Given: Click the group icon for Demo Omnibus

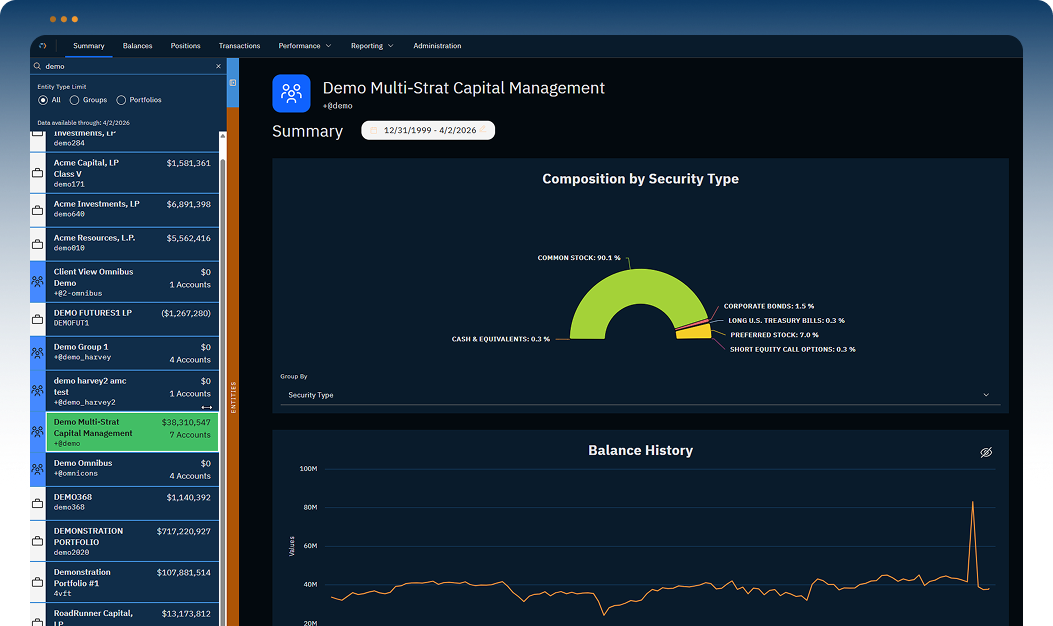Looking at the screenshot, I should tap(38, 470).
